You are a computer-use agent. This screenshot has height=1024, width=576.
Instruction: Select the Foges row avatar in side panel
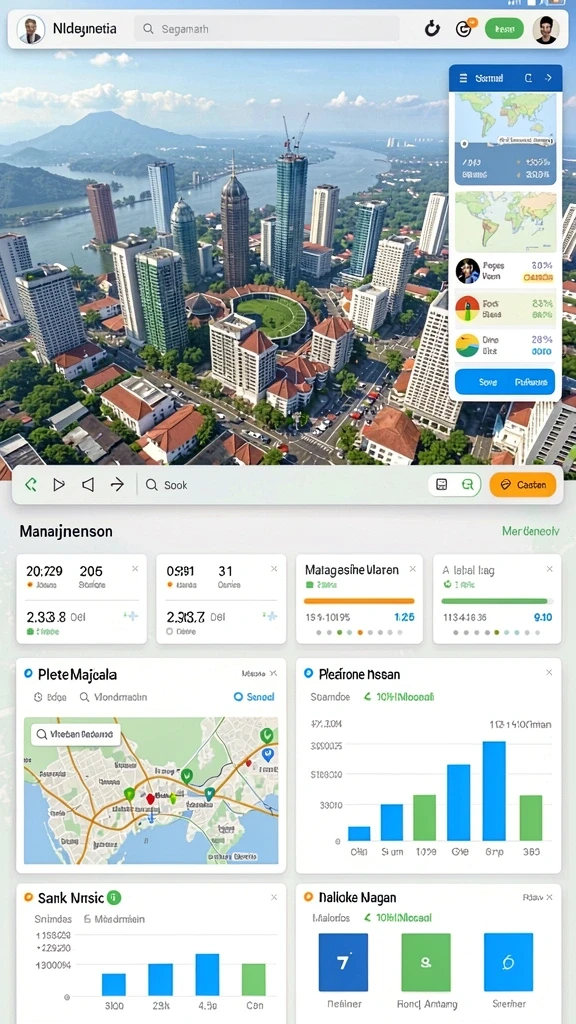(468, 270)
